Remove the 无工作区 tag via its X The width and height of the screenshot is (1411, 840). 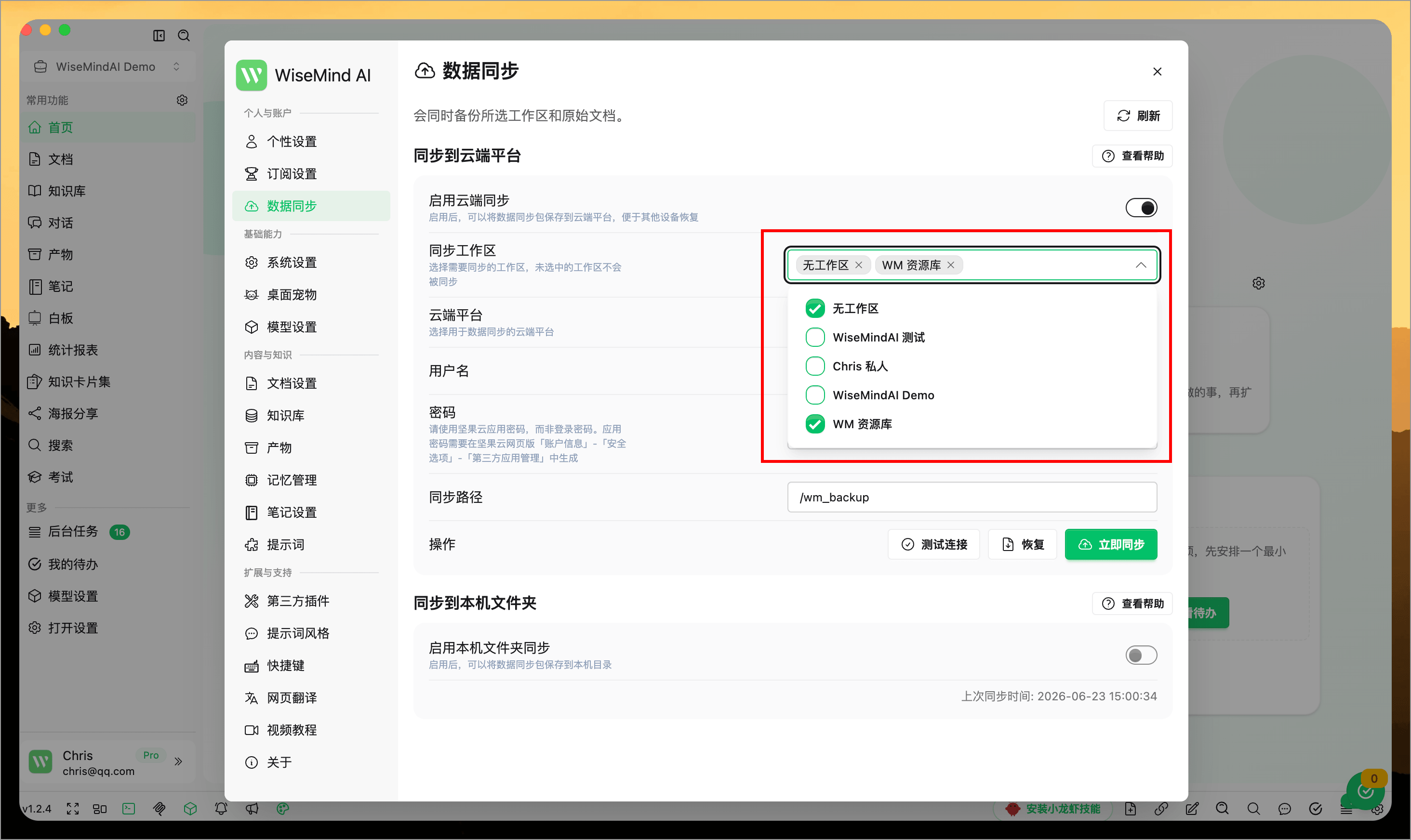[858, 265]
